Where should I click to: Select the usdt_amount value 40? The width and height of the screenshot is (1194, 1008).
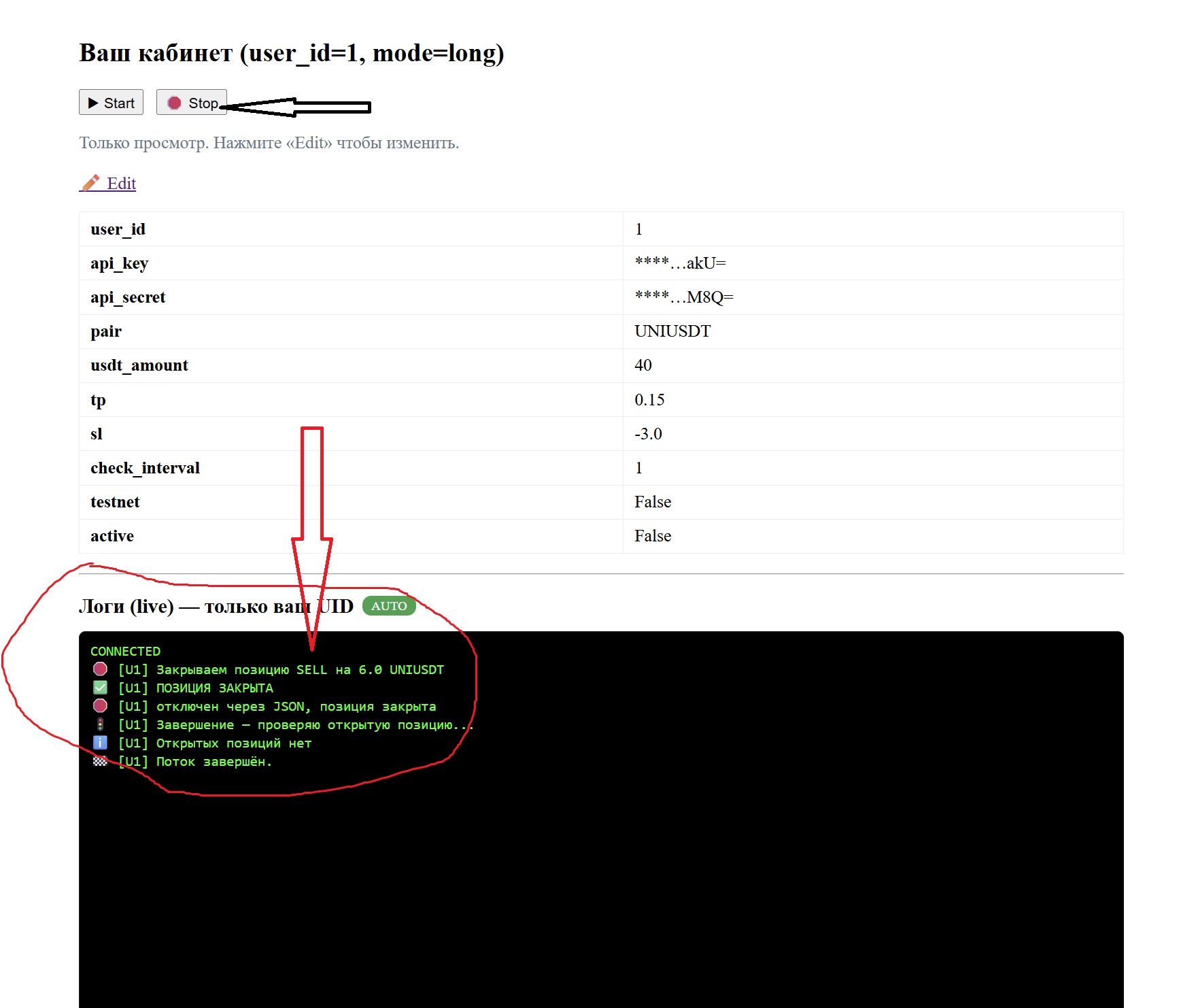tap(643, 365)
